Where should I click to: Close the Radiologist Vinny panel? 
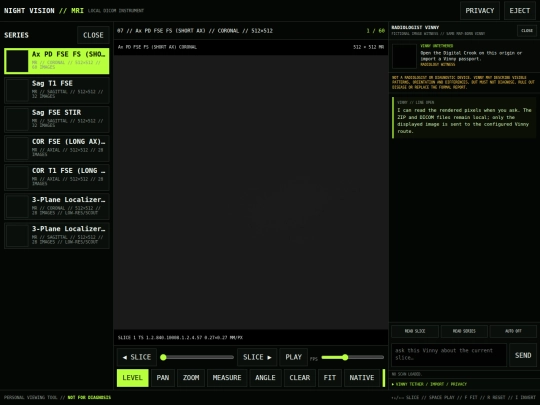527,31
